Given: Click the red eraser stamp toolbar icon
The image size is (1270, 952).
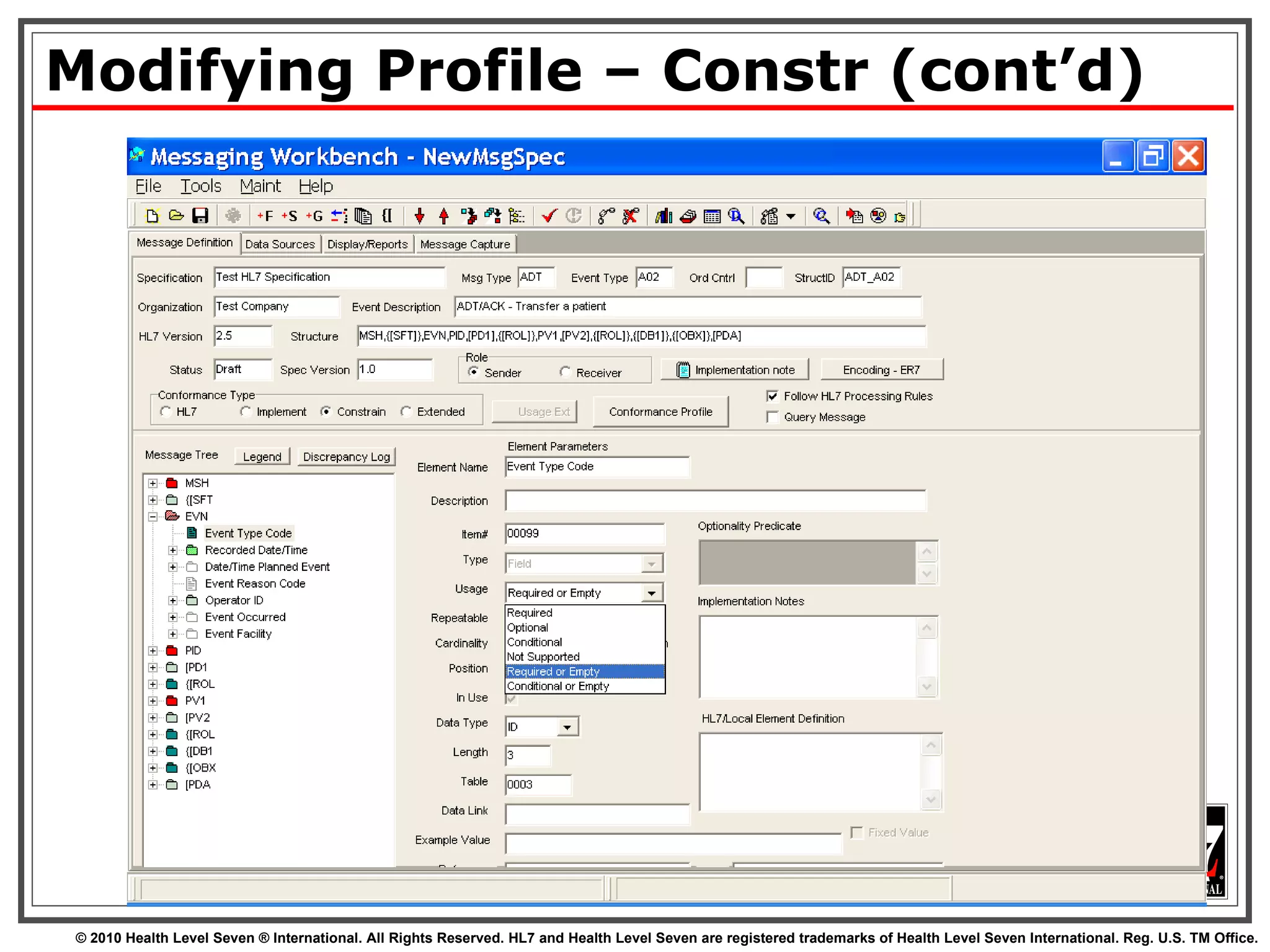Looking at the screenshot, I should 688,216.
